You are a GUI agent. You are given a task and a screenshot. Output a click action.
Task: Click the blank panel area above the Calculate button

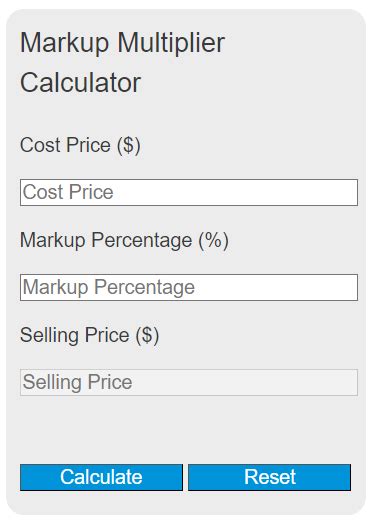pyautogui.click(x=185, y=430)
